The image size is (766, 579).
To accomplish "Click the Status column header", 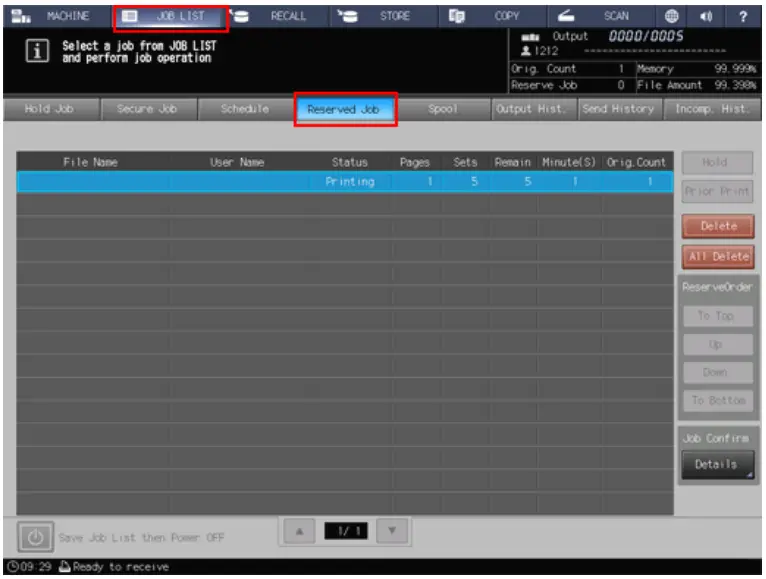I will (x=349, y=162).
